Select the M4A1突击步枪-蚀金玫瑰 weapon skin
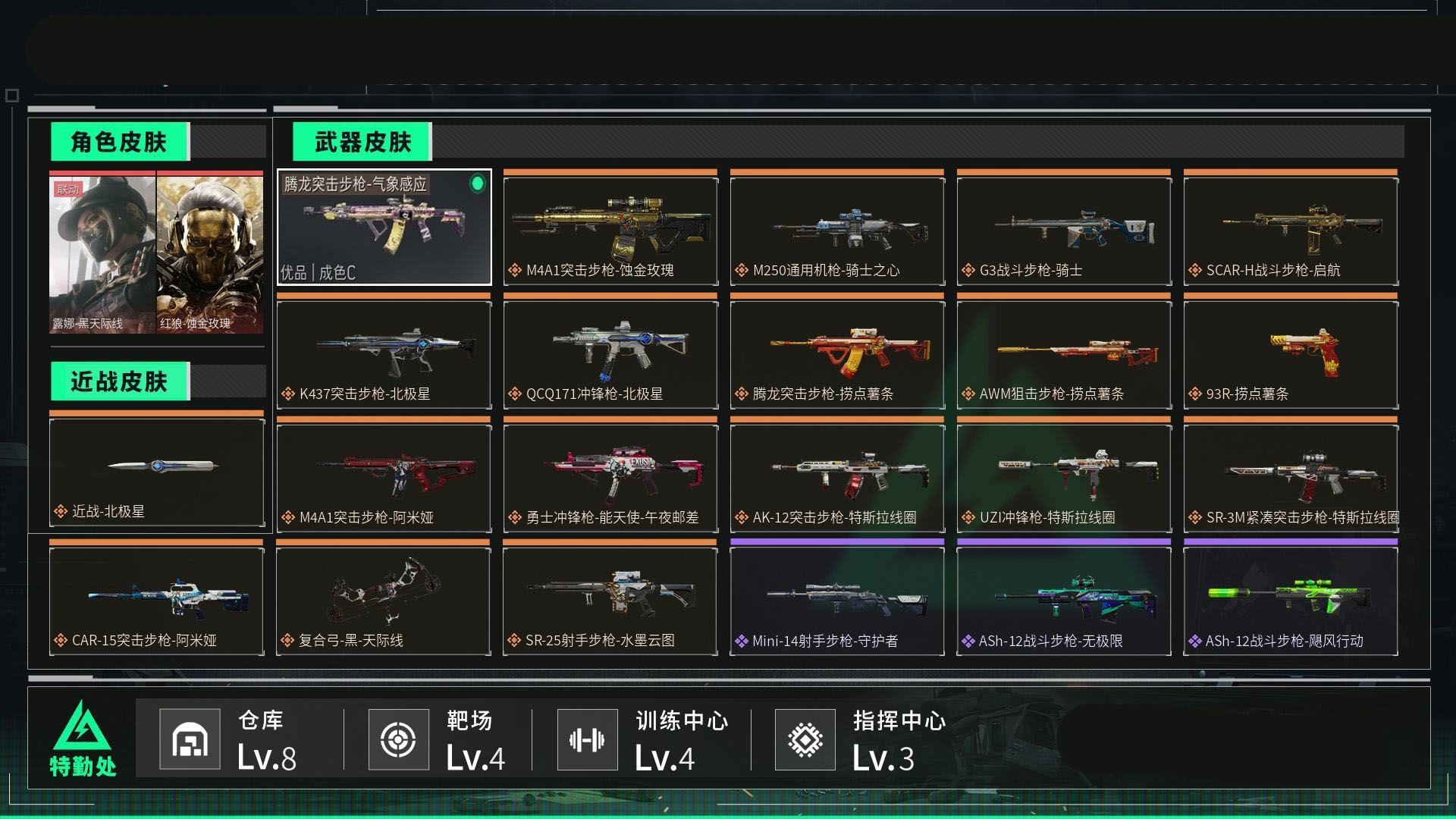The height and width of the screenshot is (819, 1456). [x=610, y=227]
